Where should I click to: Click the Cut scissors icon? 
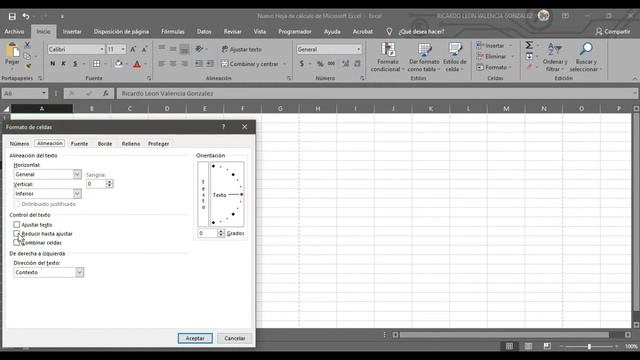pyautogui.click(x=27, y=45)
